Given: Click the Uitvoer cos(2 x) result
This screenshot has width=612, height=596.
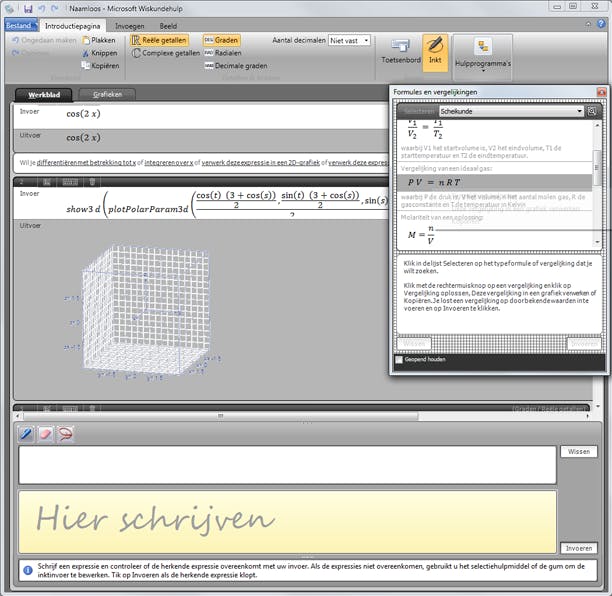Looking at the screenshot, I should (83, 138).
